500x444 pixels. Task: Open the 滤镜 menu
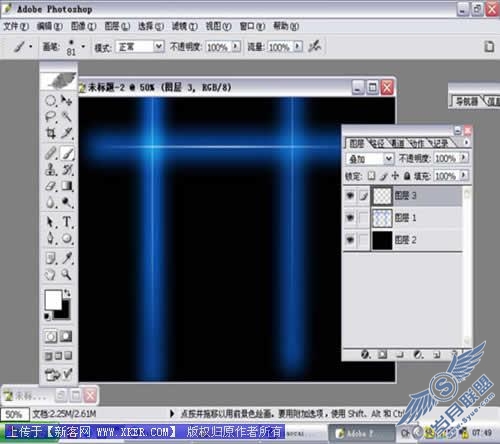point(184,26)
